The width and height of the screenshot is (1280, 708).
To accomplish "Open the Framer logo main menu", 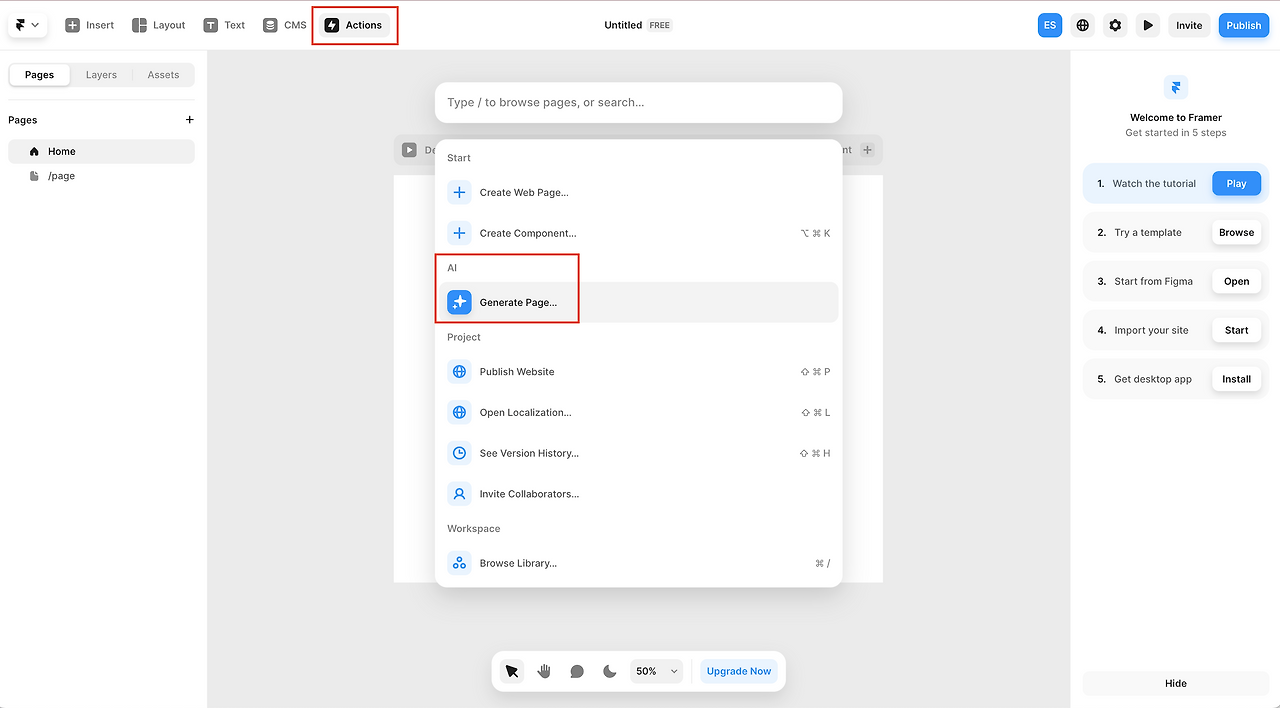I will [27, 25].
